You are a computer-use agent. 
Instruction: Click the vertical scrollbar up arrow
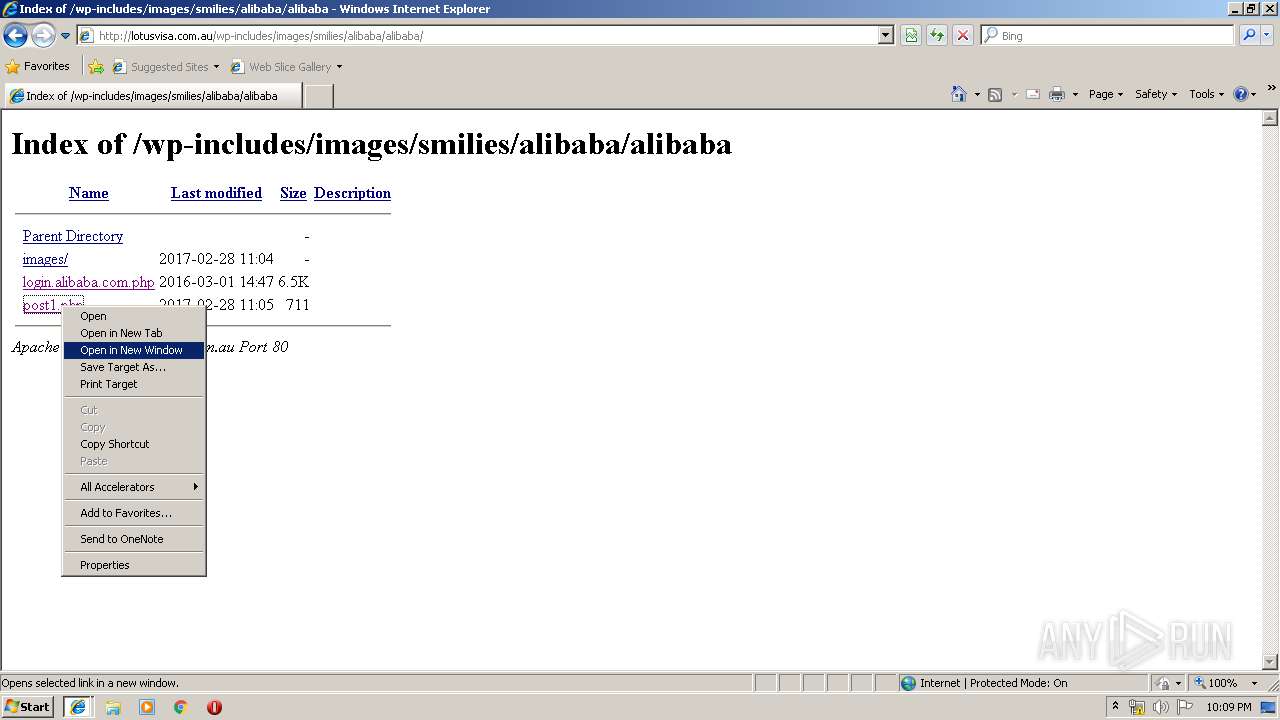coord(1271,118)
